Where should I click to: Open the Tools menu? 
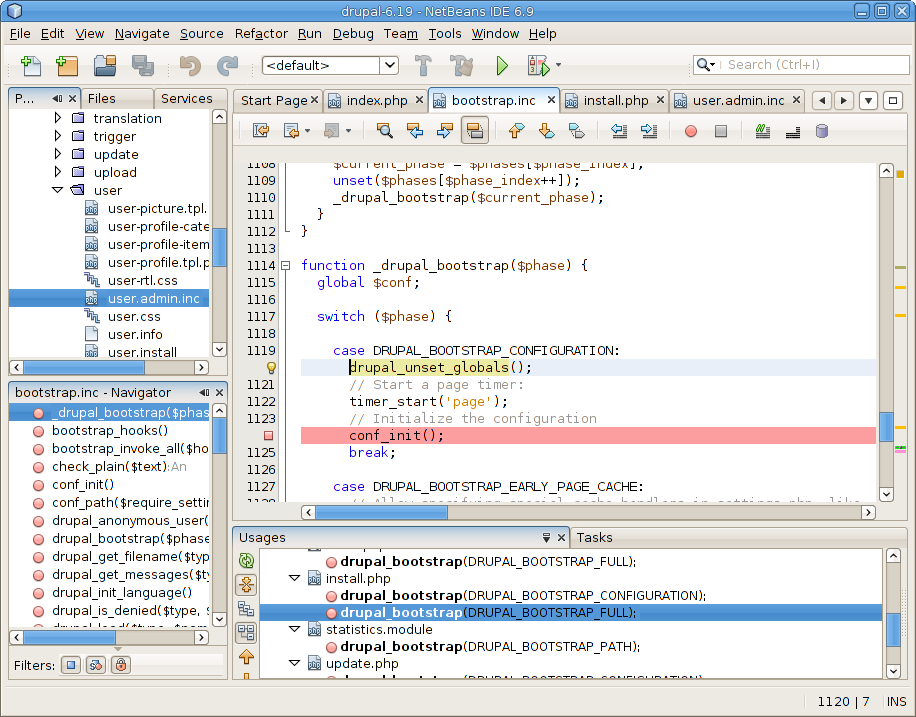[x=445, y=34]
